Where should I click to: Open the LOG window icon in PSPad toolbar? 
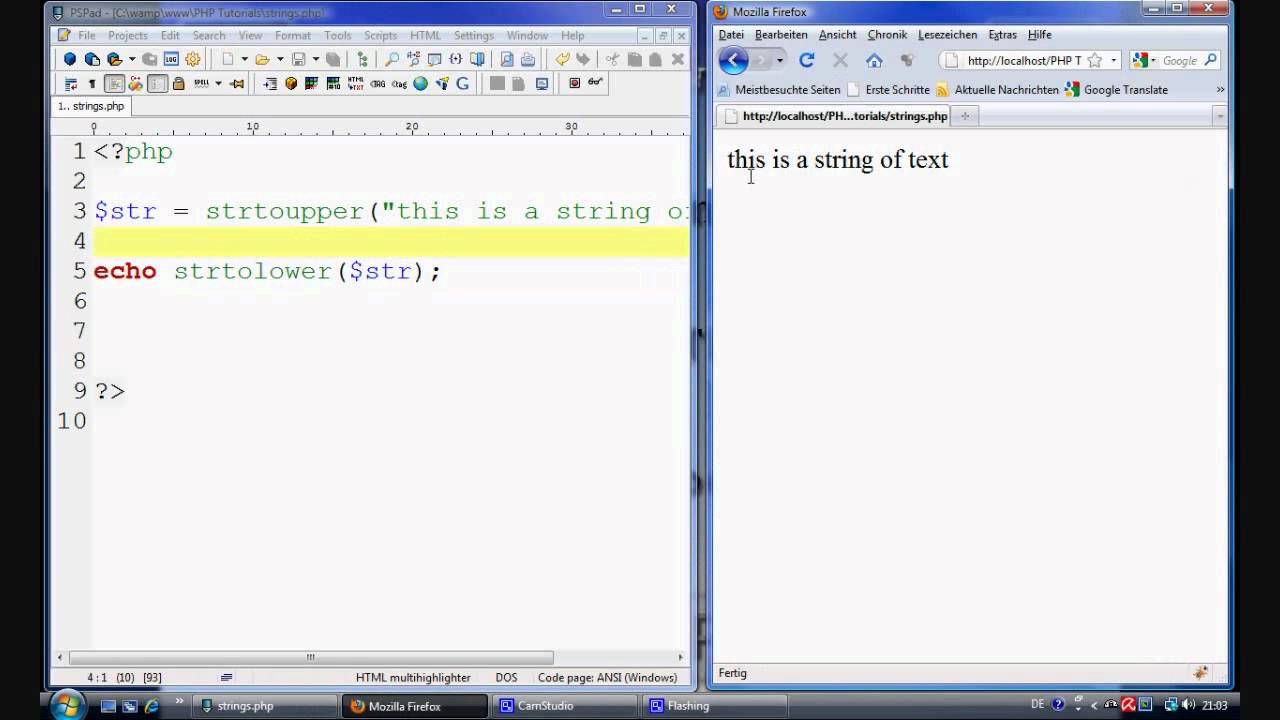pyautogui.click(x=171, y=60)
